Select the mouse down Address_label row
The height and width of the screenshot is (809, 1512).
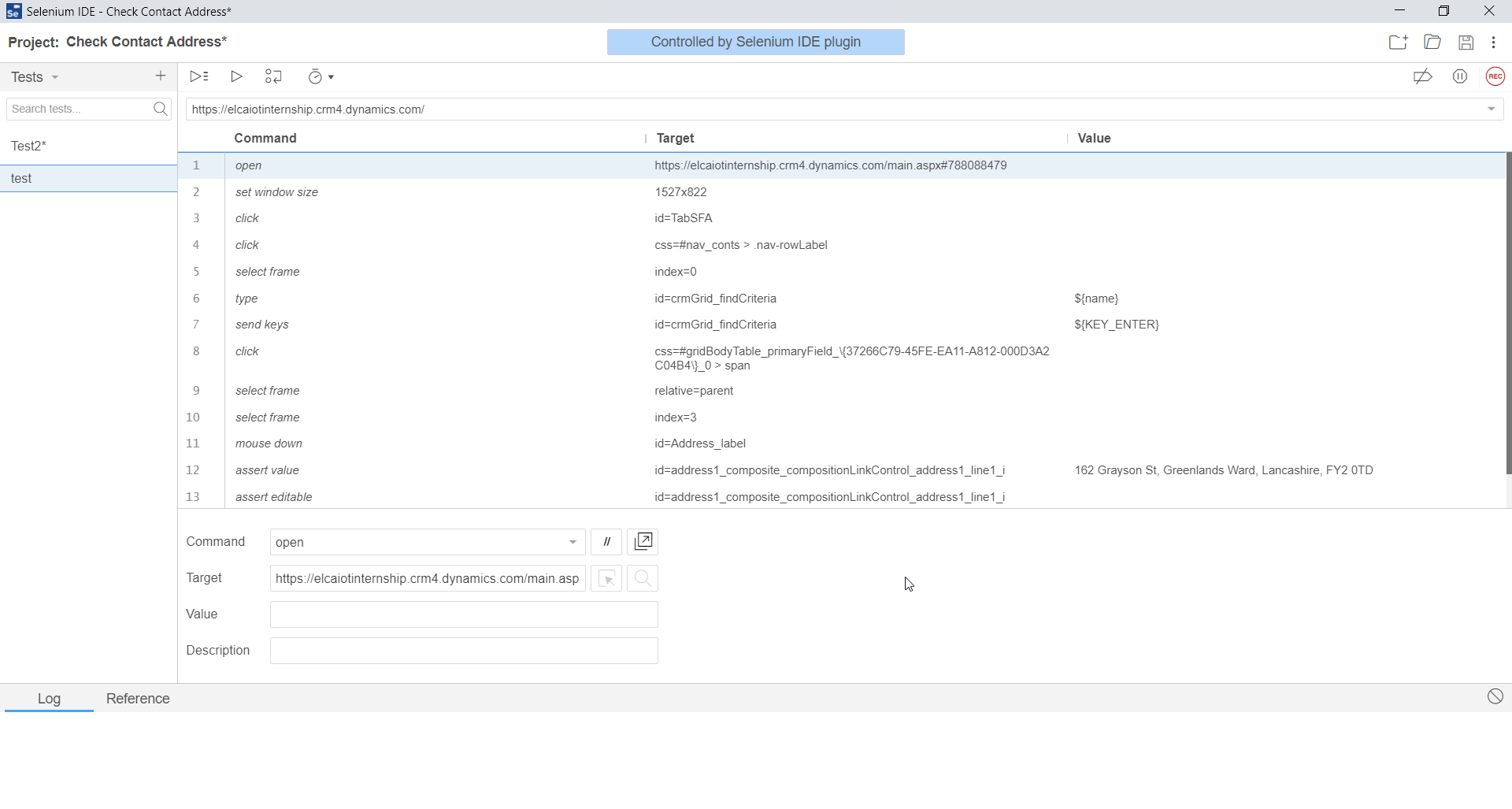click(842, 443)
